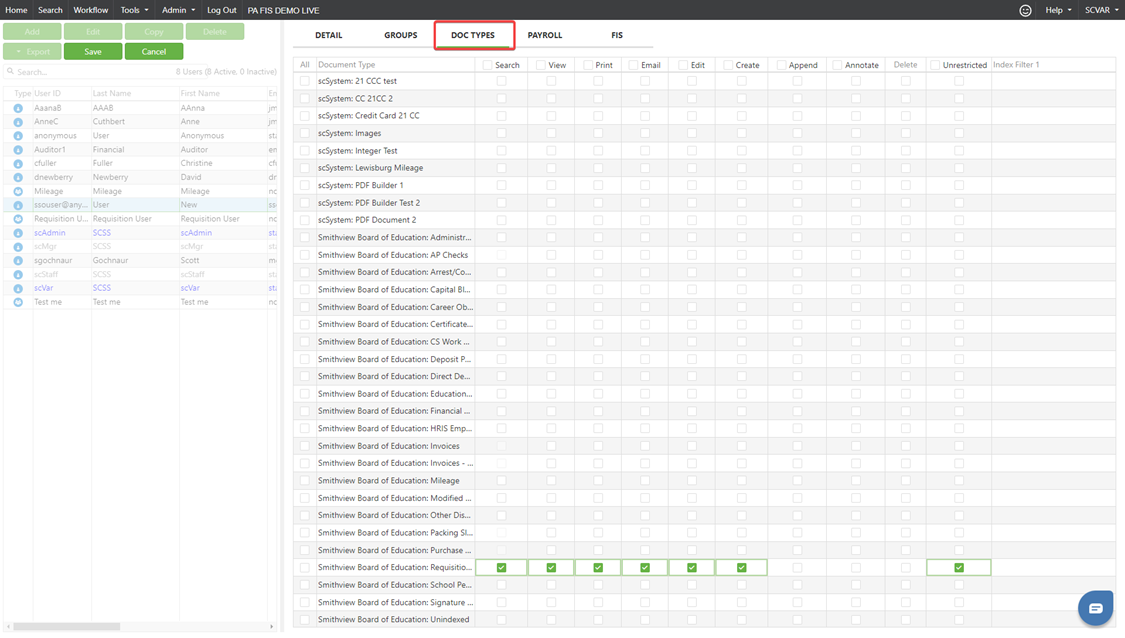Expand the SCVAR user menu
The width and height of the screenshot is (1125, 638).
[x=1103, y=10]
